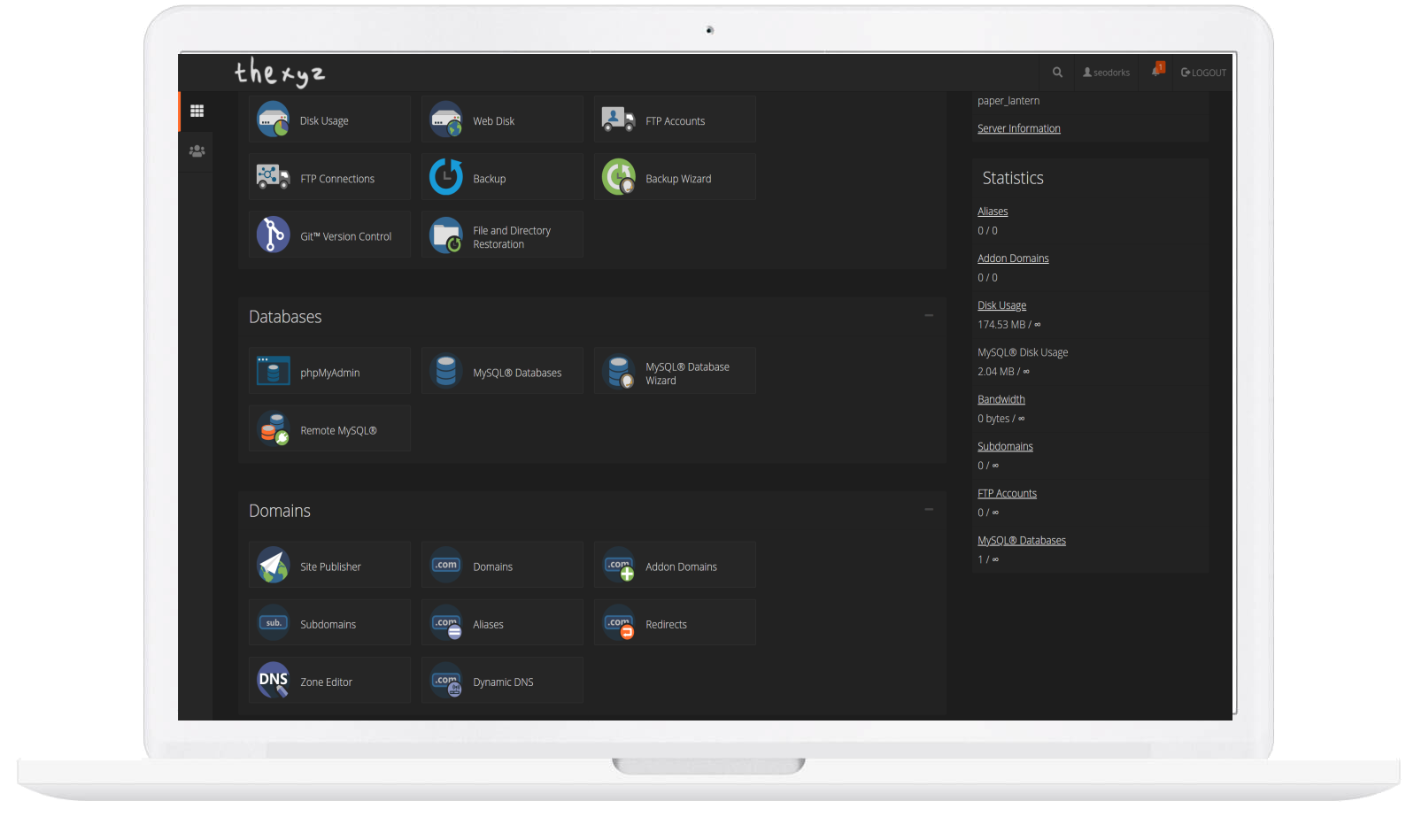Open the Backup Wizard icon
This screenshot has width=1414, height=840.
pos(619,178)
